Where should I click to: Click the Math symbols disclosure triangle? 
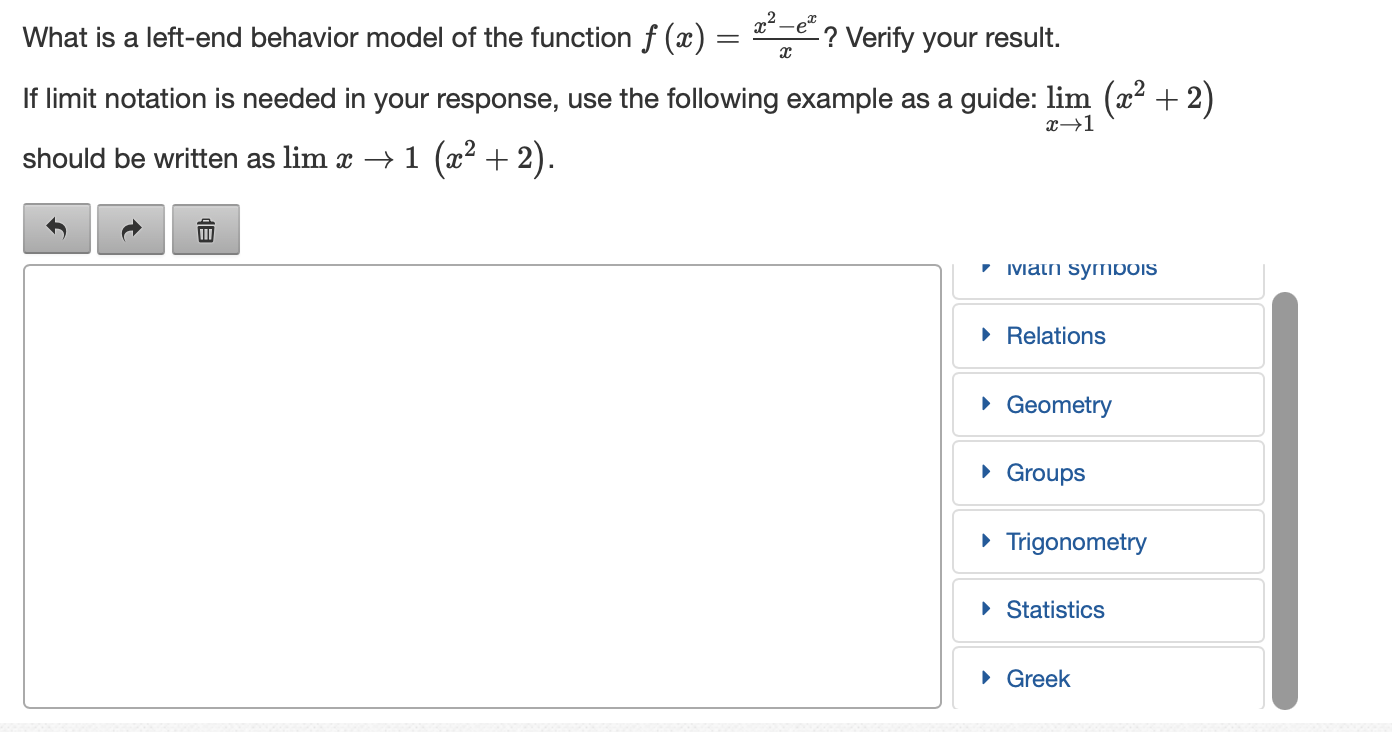(x=984, y=267)
